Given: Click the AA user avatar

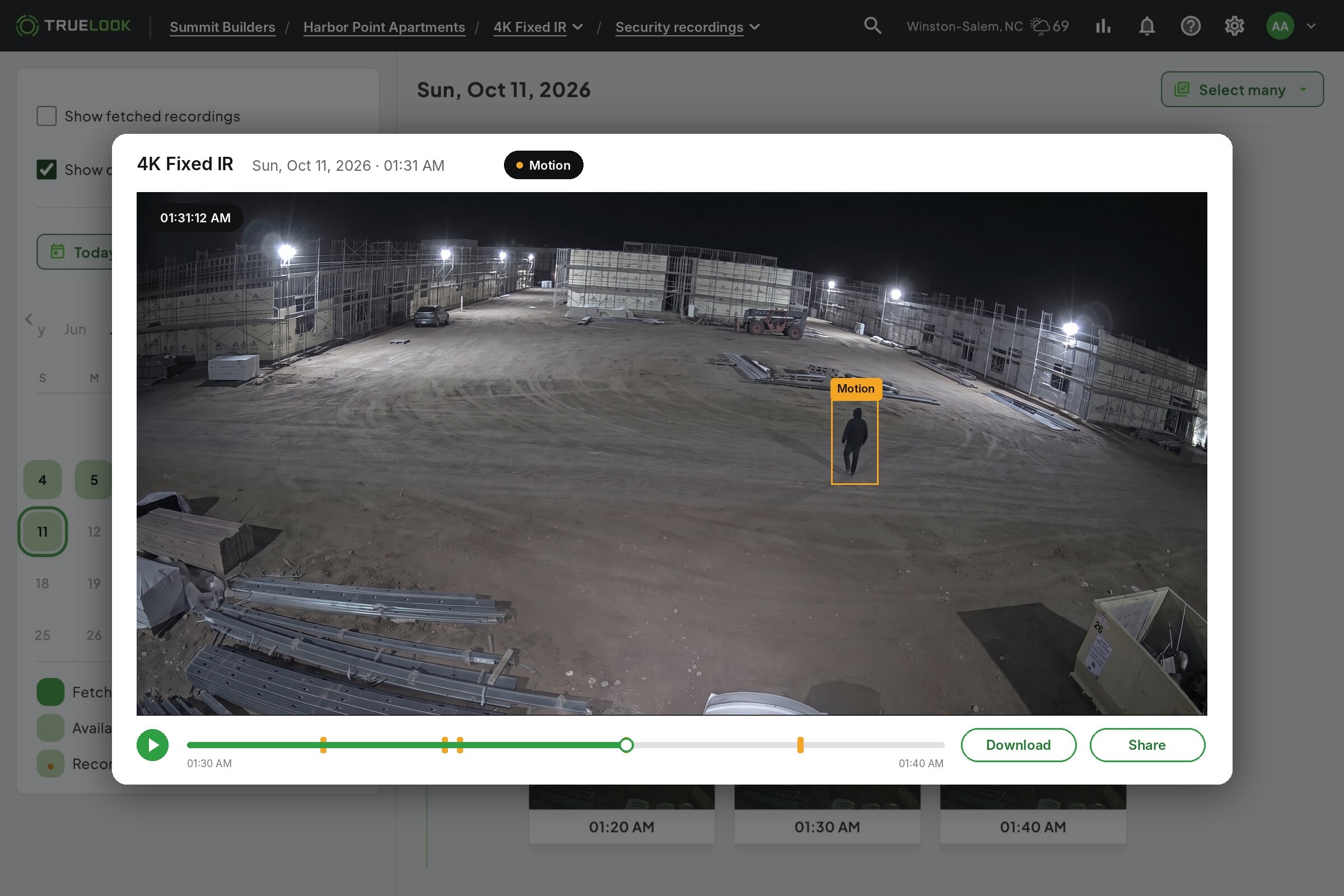Looking at the screenshot, I should click(x=1280, y=26).
